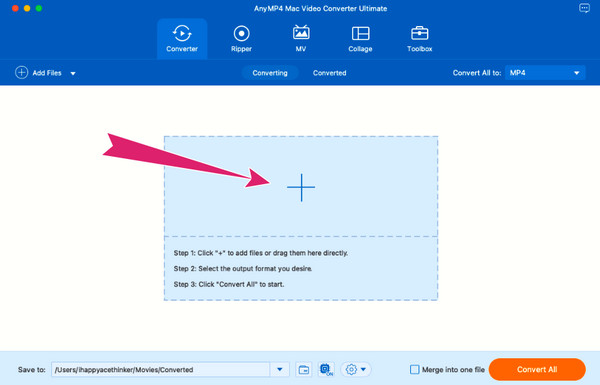This screenshot has height=385, width=600.
Task: Click the Convert All to label
Action: [477, 73]
